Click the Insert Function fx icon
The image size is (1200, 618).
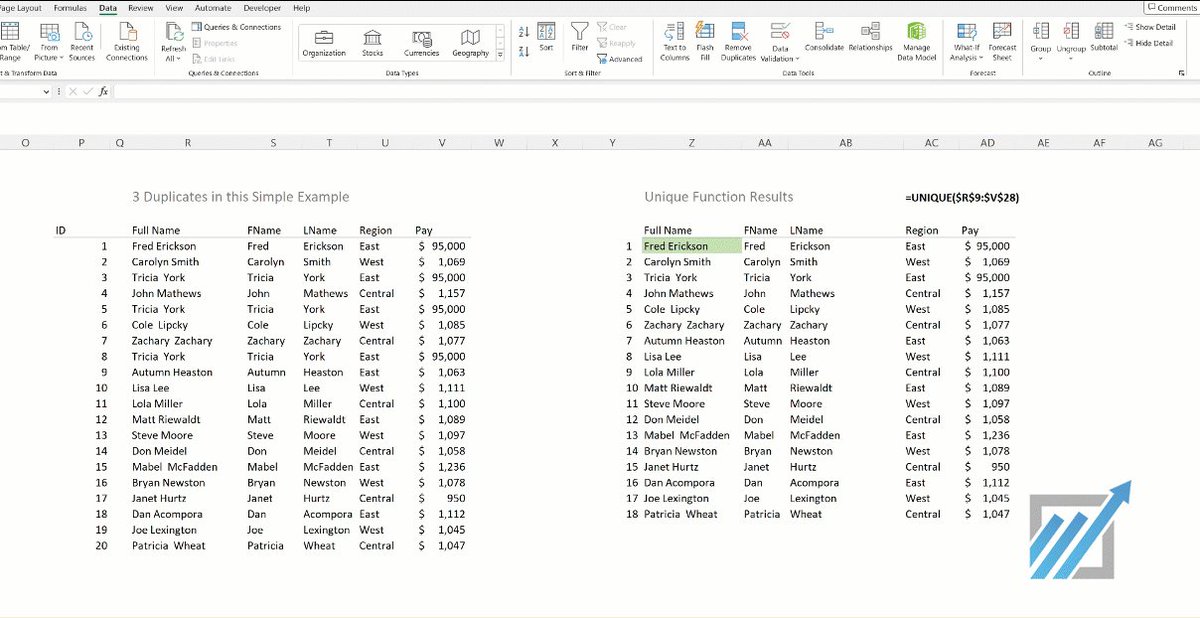103,91
